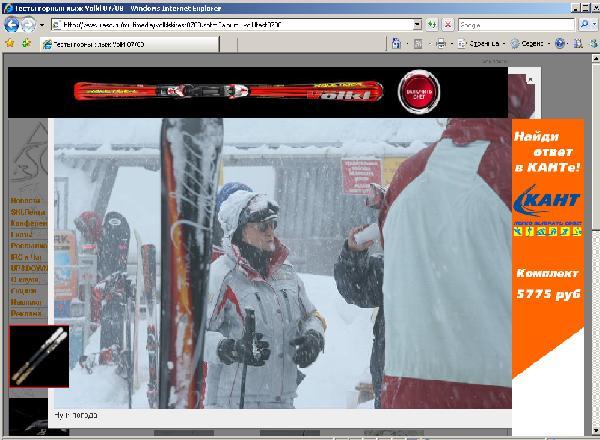600x440 pixels.
Task: Click the 'Найди ответ в КАНТе!' ad text
Action: point(547,152)
